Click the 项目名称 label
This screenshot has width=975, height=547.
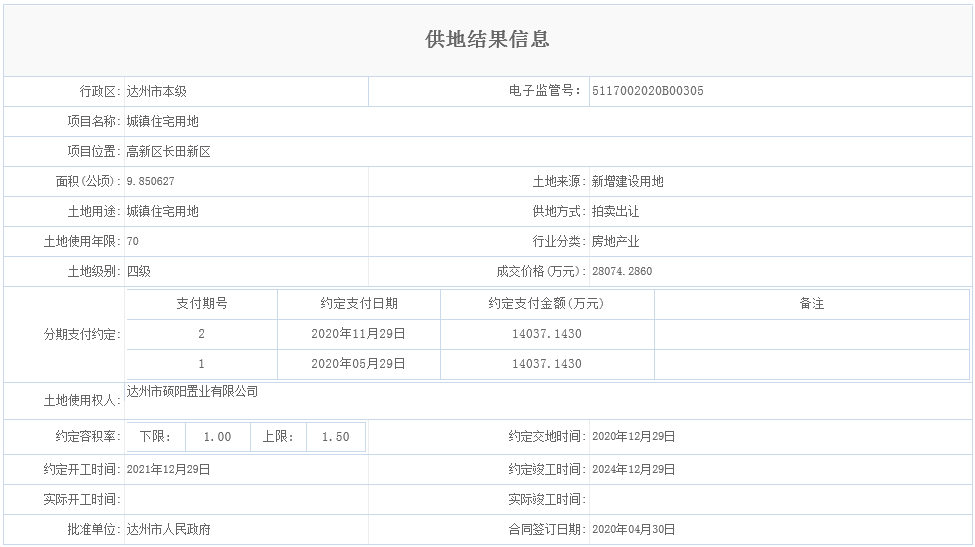coord(93,121)
